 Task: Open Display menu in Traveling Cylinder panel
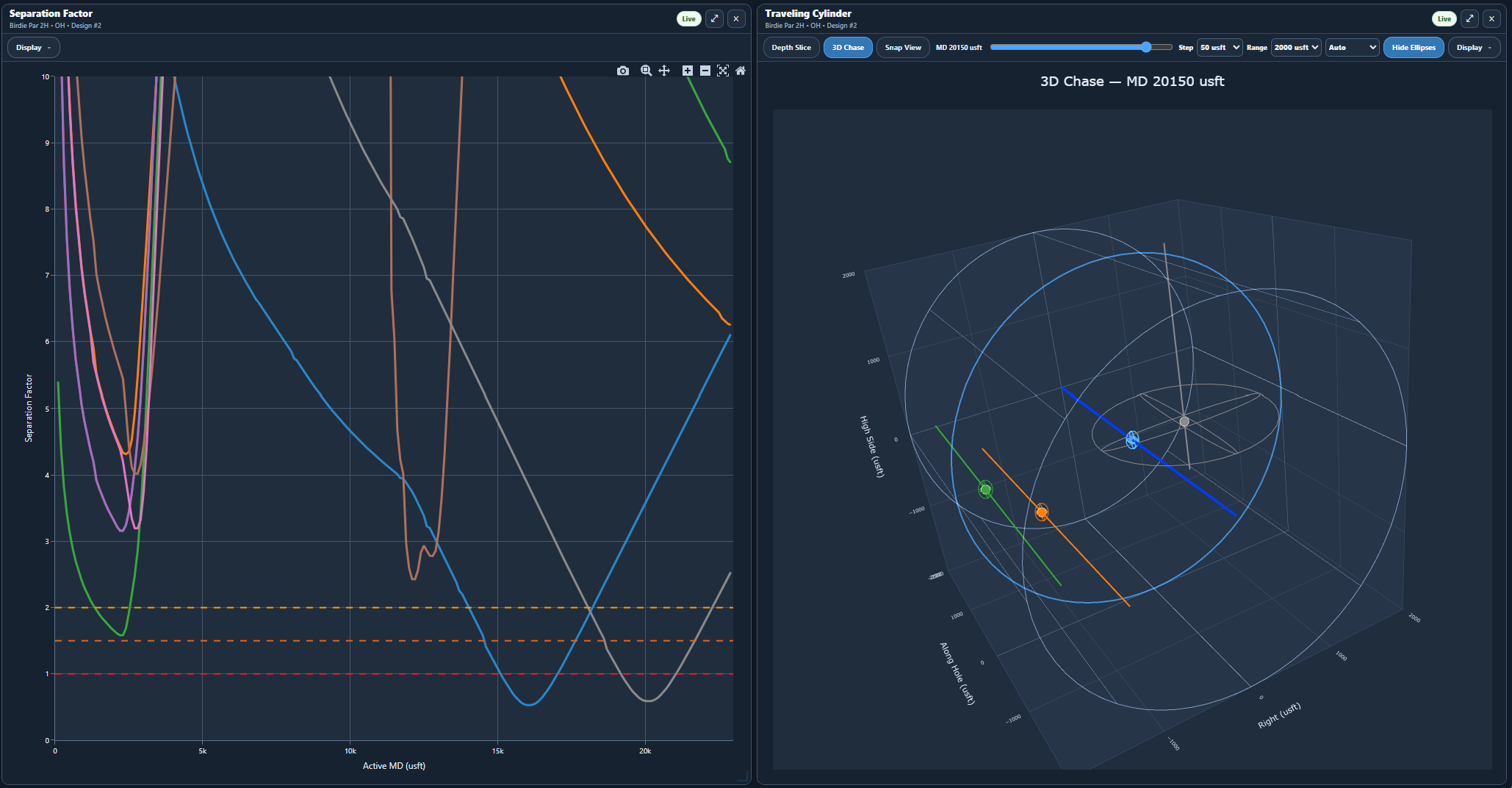(x=1475, y=48)
